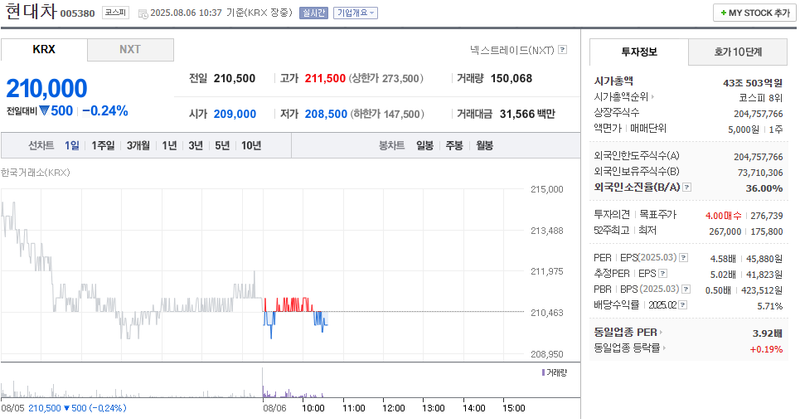Click the 전일 value 210,500

pos(234,79)
